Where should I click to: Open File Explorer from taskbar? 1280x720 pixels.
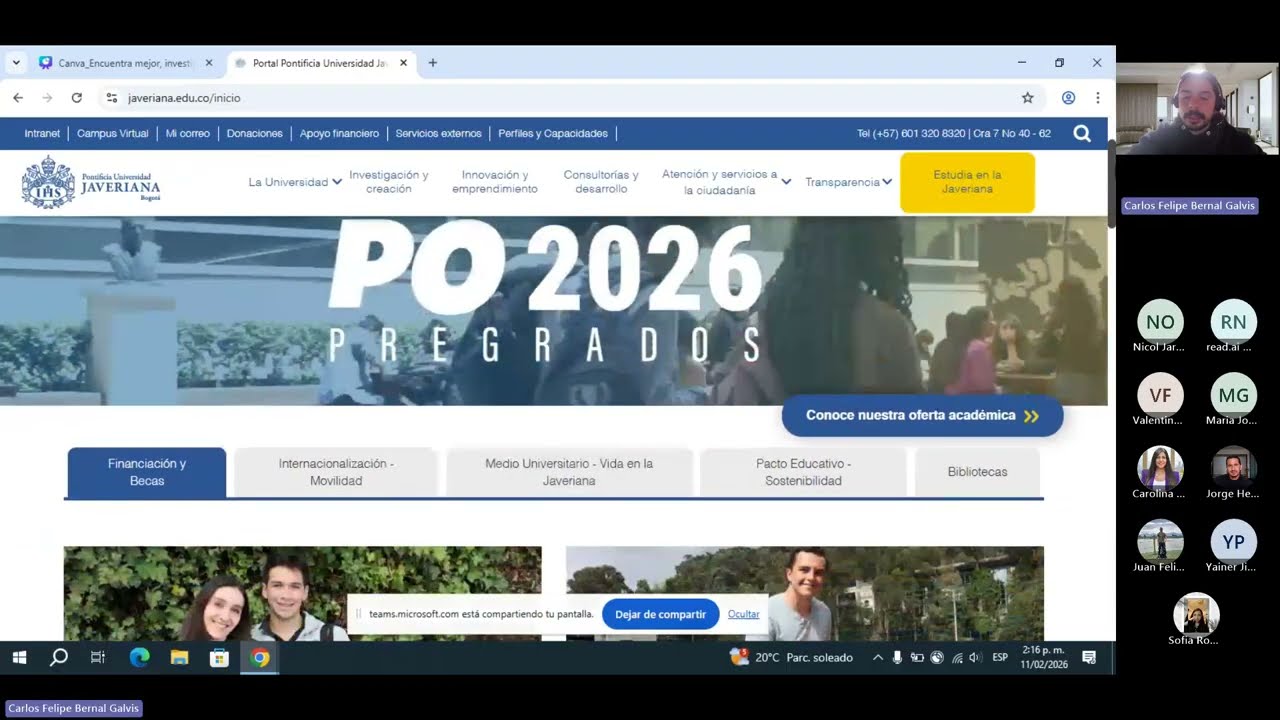(179, 658)
